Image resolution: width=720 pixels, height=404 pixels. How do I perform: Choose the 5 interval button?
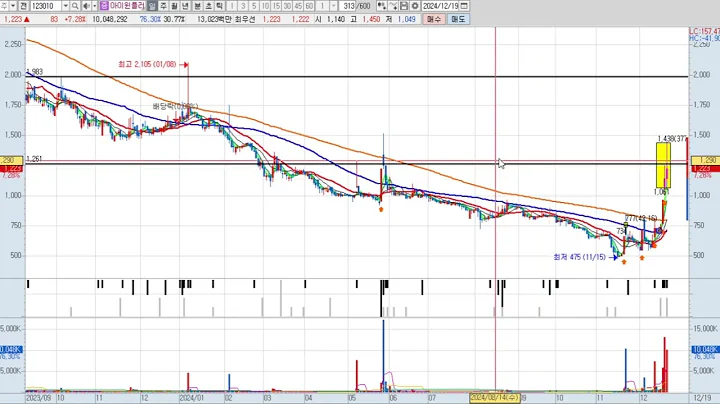coord(254,6)
